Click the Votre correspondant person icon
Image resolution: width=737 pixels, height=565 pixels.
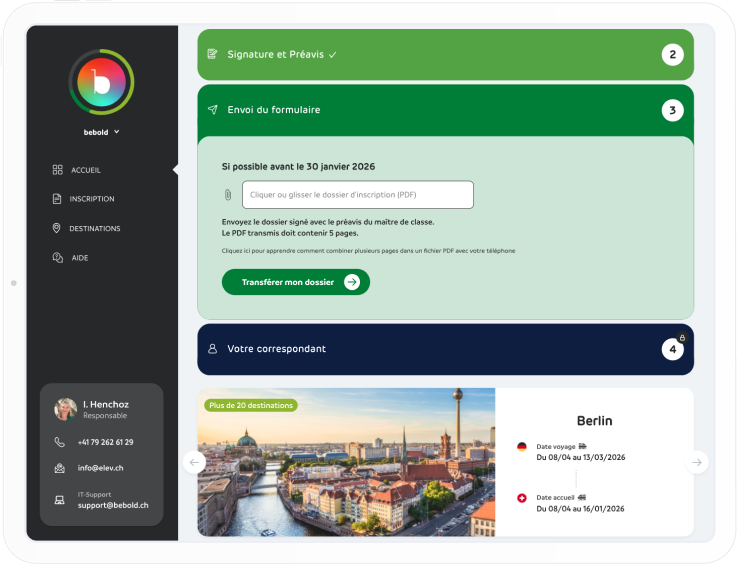(212, 349)
